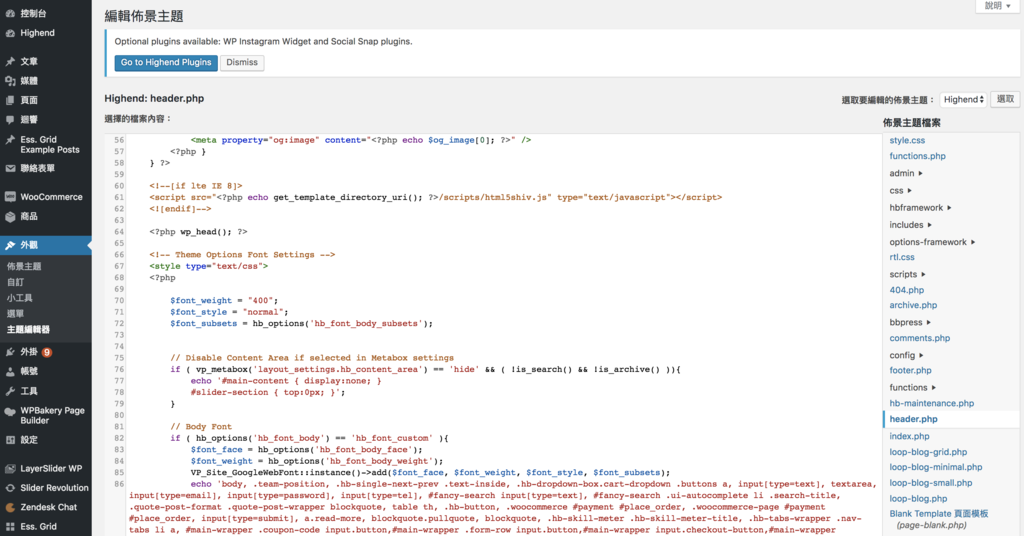Select header.php in theme files list

click(x=913, y=419)
